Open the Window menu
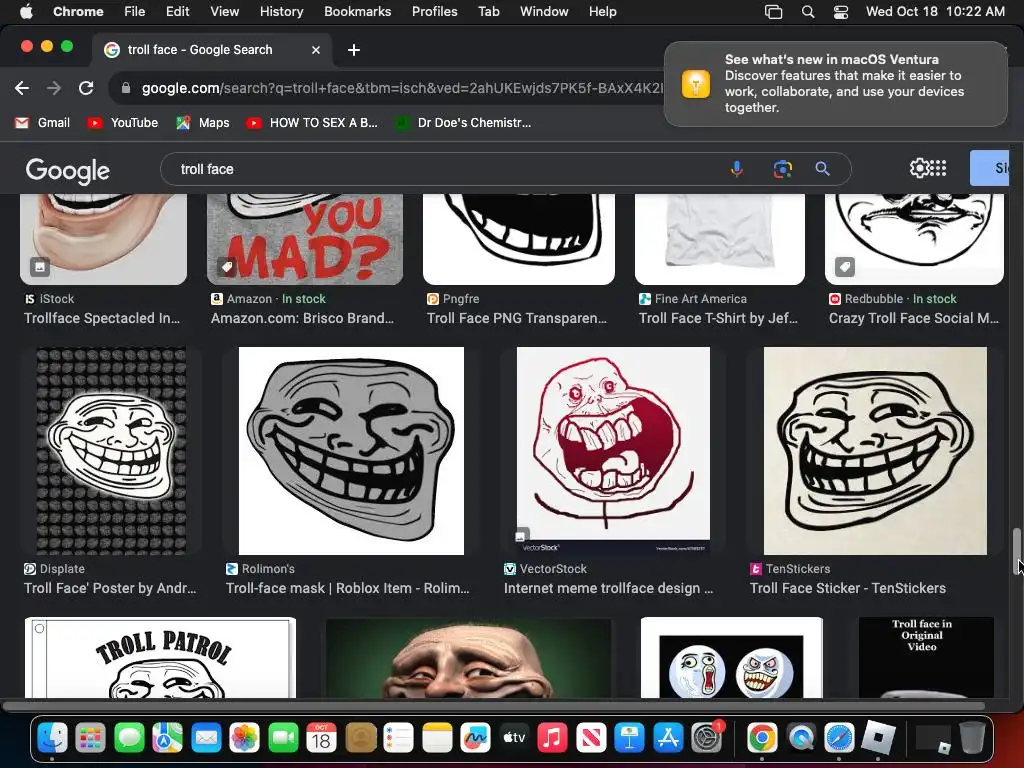Image resolution: width=1024 pixels, height=768 pixels. point(544,11)
